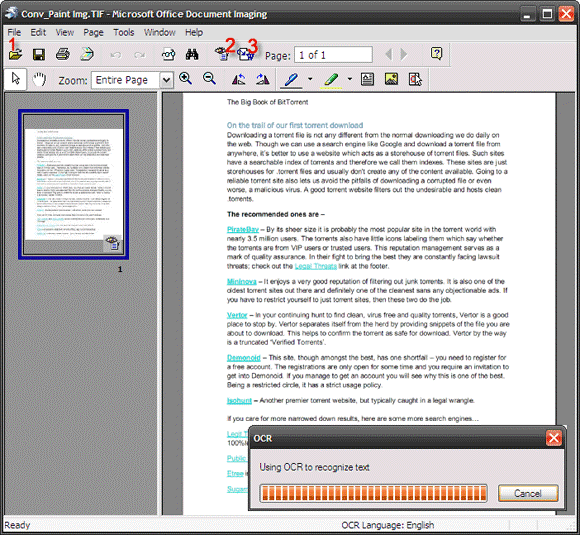Open the pen tool options arrow
The height and width of the screenshot is (535, 580).
[310, 79]
